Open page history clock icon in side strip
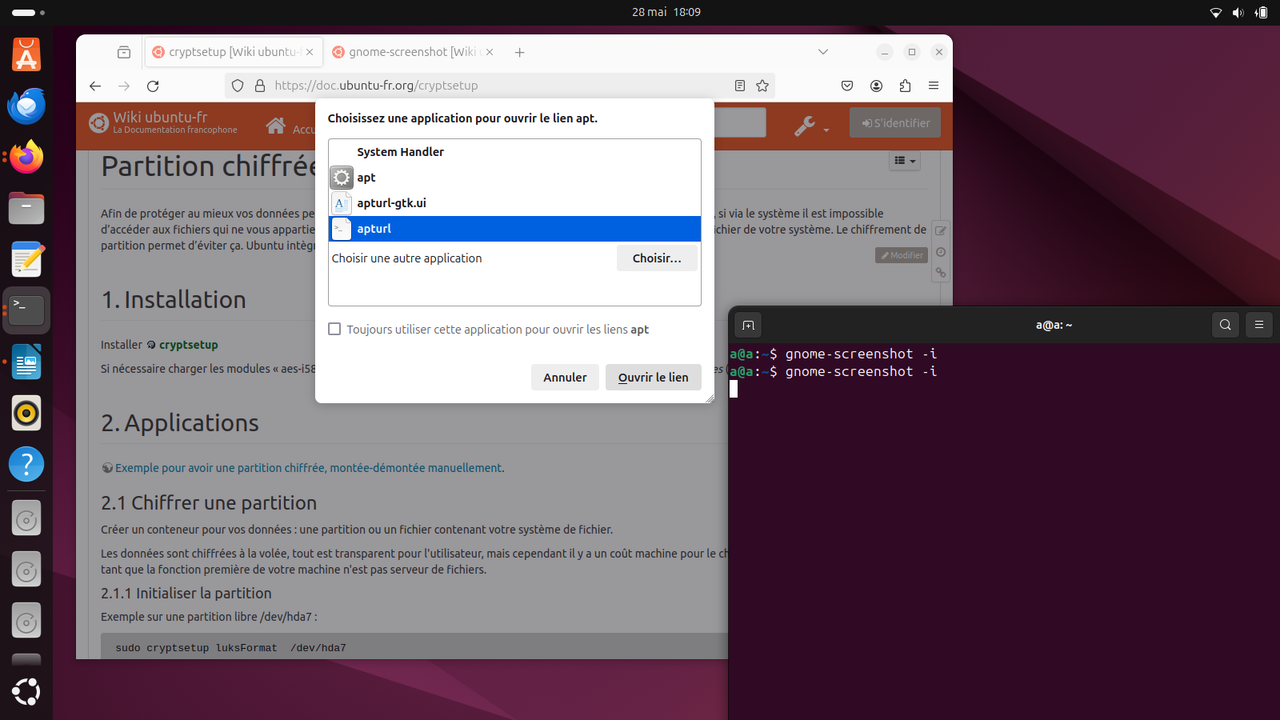The height and width of the screenshot is (720, 1280). [x=941, y=252]
